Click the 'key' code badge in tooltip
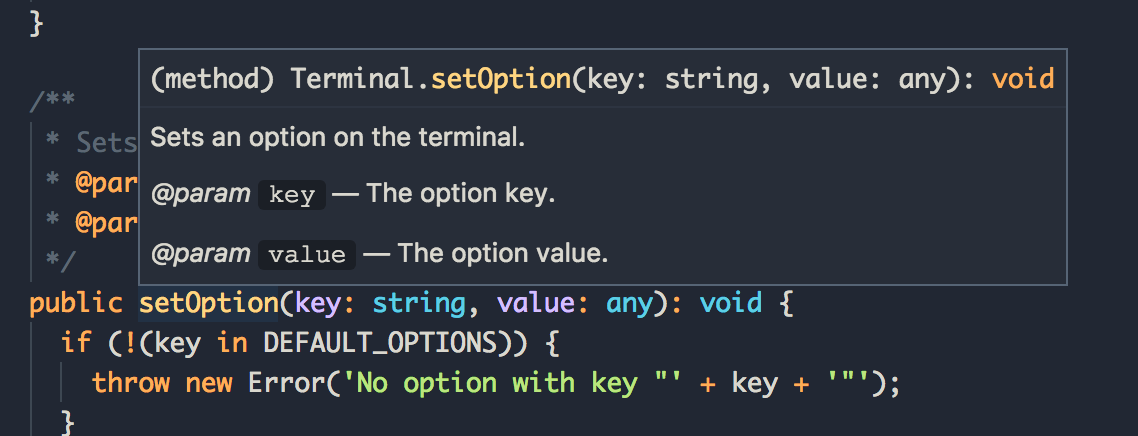1138x436 pixels. (292, 195)
